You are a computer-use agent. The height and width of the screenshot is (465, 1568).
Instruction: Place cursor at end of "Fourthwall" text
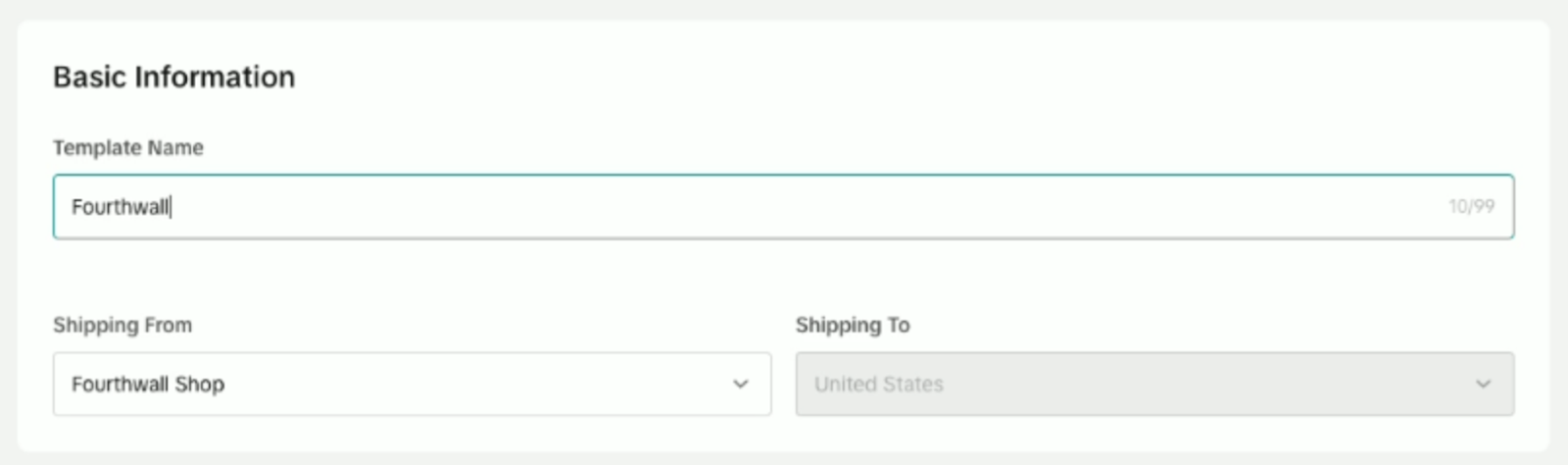171,206
